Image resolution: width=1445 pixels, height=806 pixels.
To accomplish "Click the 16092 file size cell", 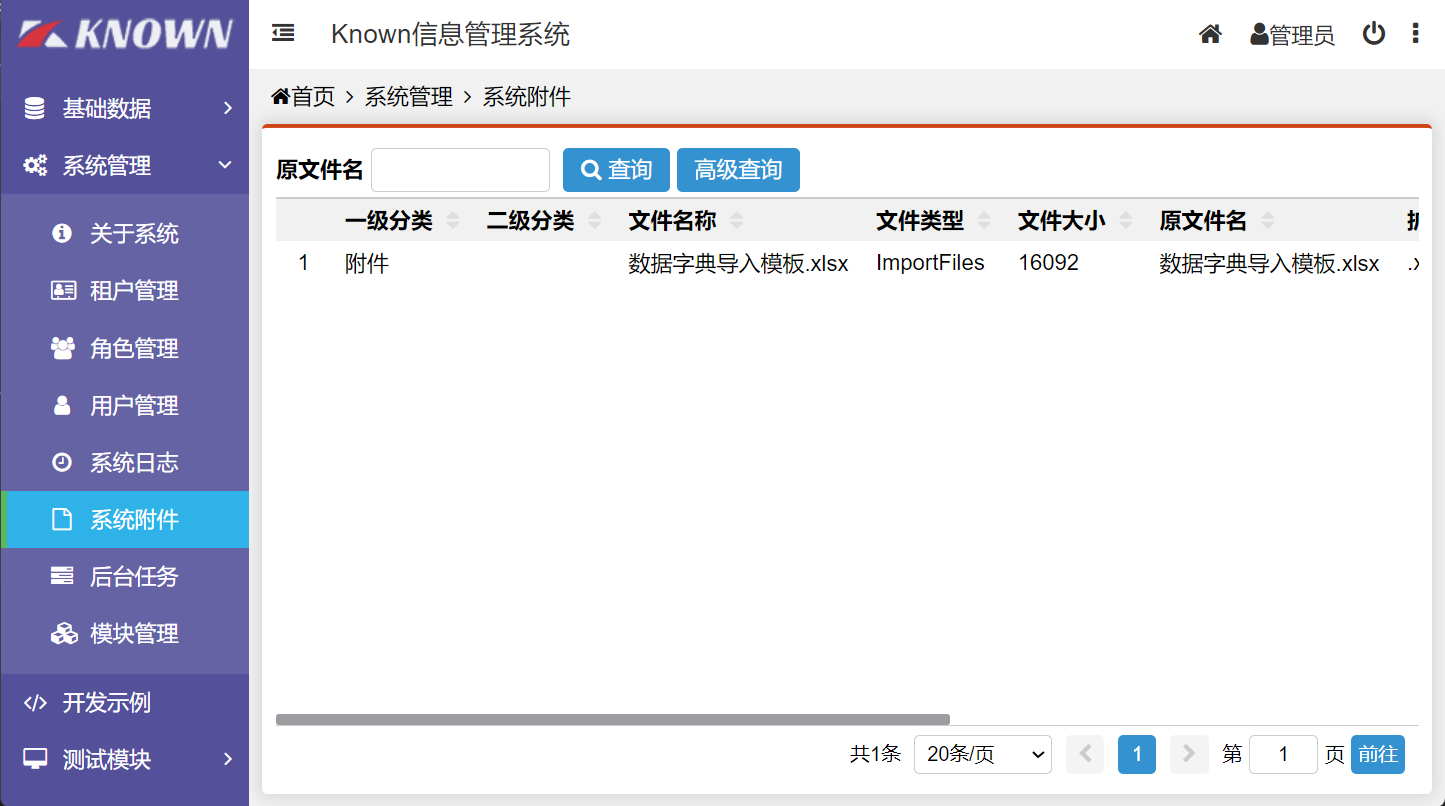I will click(x=1049, y=263).
